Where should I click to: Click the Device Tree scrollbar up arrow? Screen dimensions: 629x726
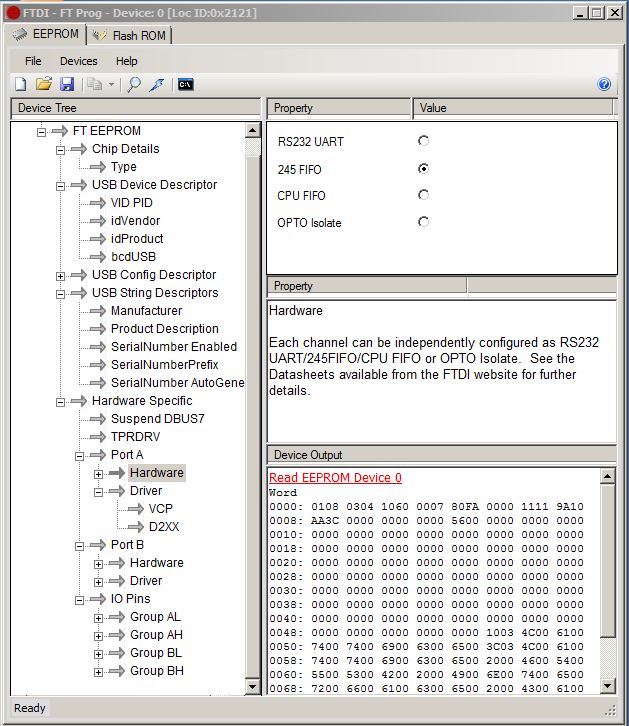252,130
